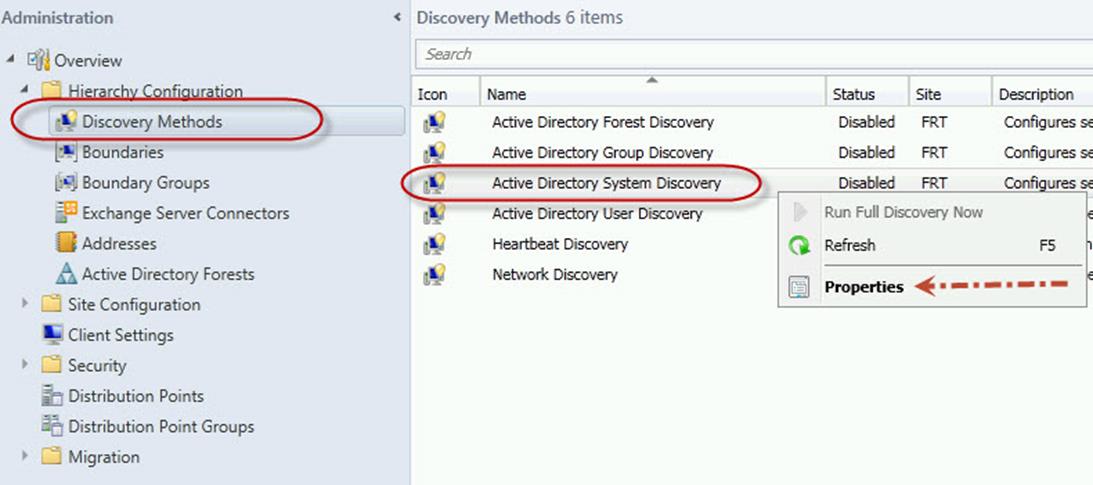Click the Active Directory Group Discovery row icon
1093x485 pixels.
[434, 152]
